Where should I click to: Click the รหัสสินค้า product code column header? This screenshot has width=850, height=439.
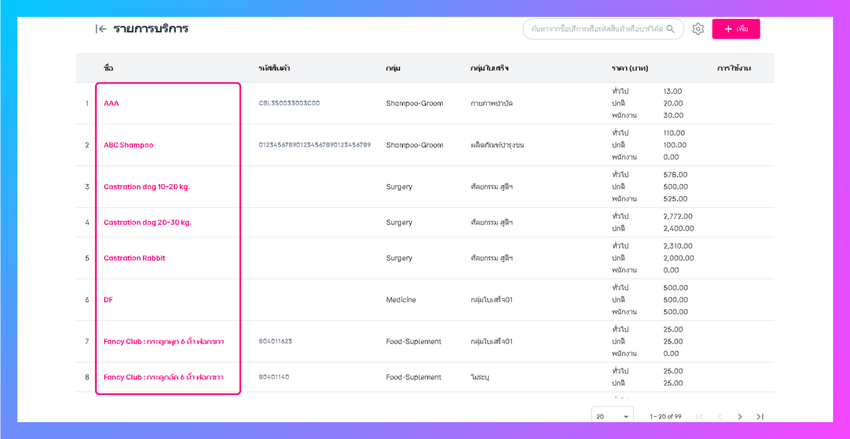coord(274,68)
